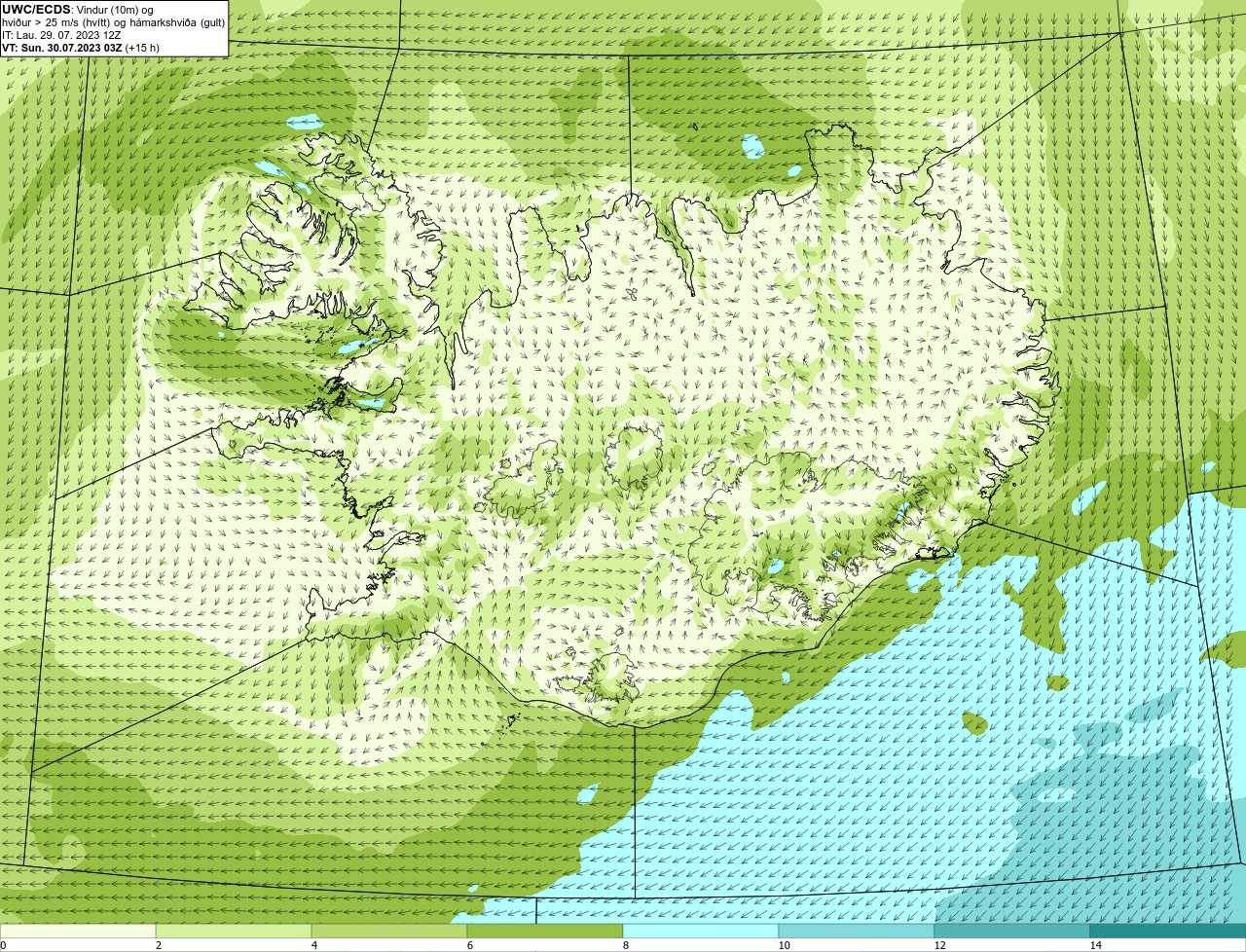Click the '6' tick label on the scale

click(470, 945)
